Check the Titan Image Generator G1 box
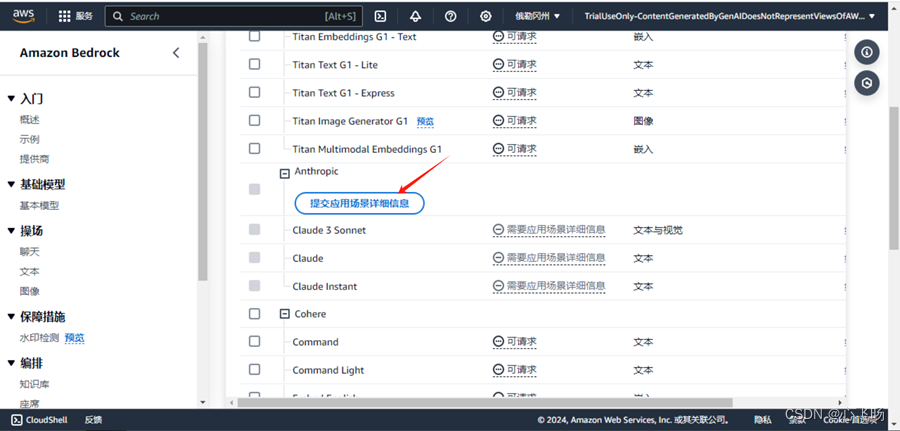Viewport: 900px width, 431px height. pyautogui.click(x=254, y=121)
